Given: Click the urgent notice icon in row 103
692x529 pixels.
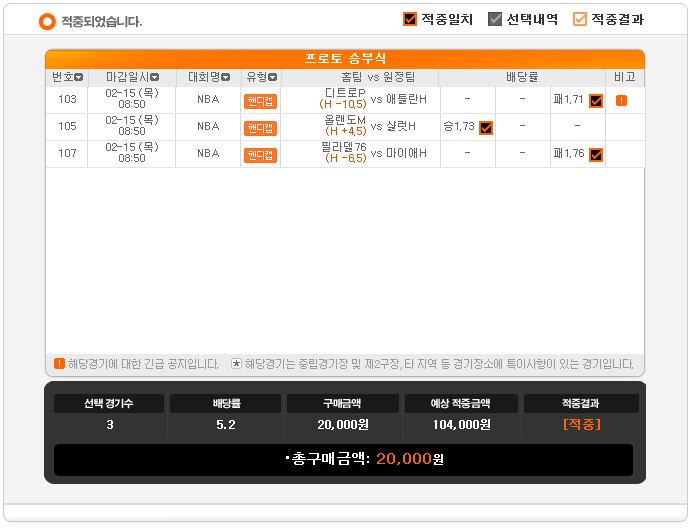Looking at the screenshot, I should [621, 101].
